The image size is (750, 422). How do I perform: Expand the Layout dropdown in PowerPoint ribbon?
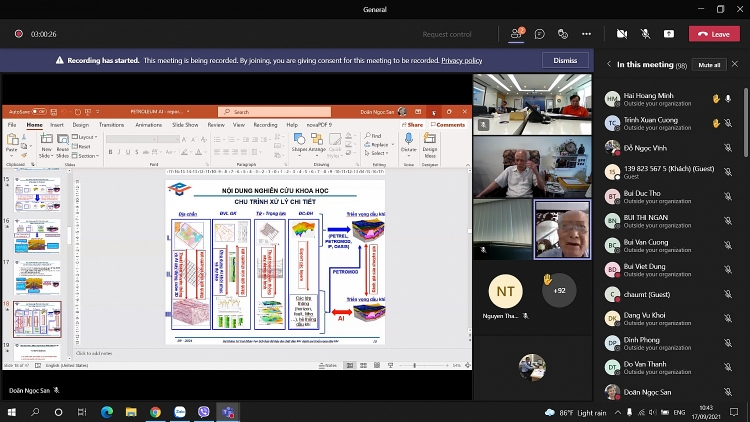pyautogui.click(x=86, y=137)
